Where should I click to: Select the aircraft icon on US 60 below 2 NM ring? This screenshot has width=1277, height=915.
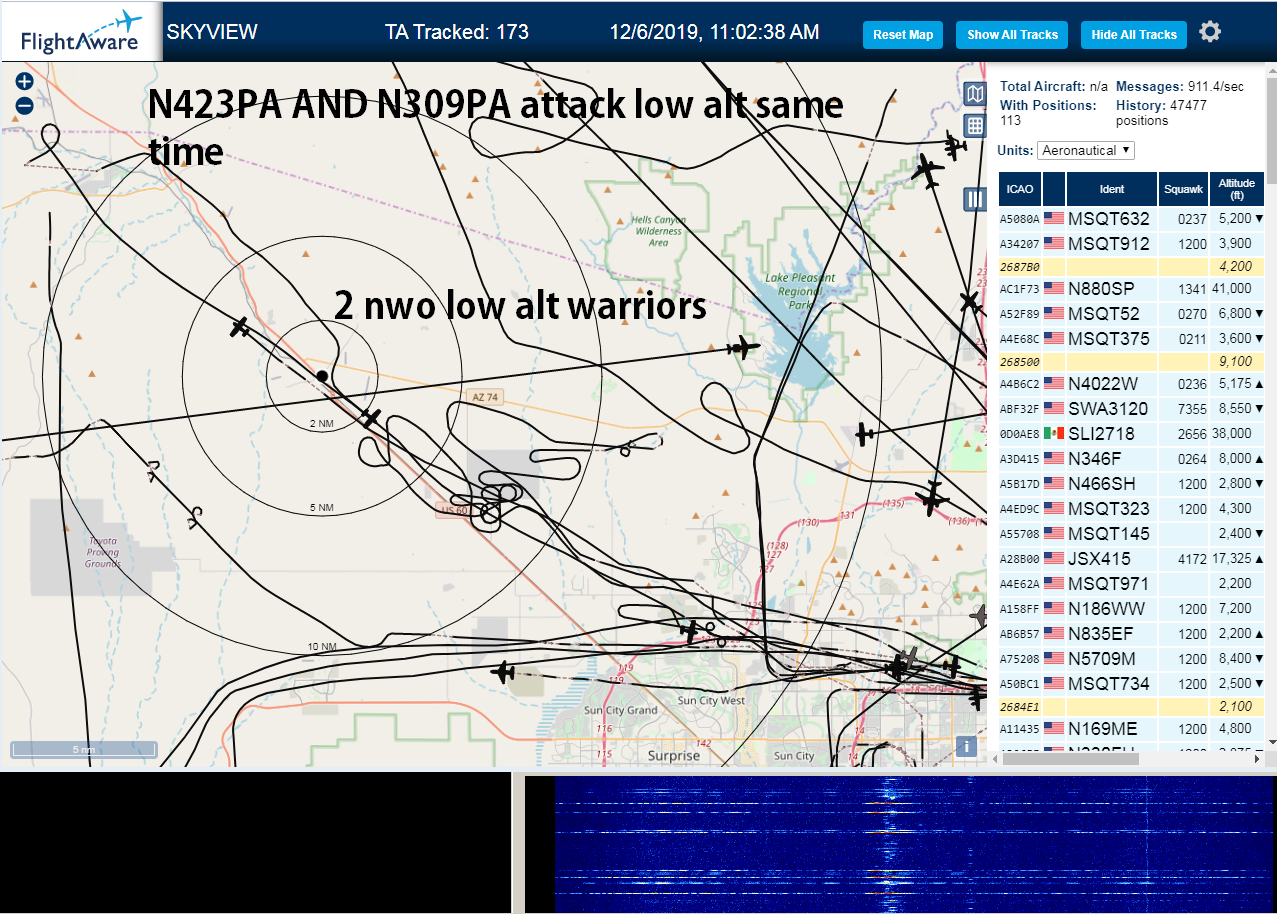[x=371, y=417]
